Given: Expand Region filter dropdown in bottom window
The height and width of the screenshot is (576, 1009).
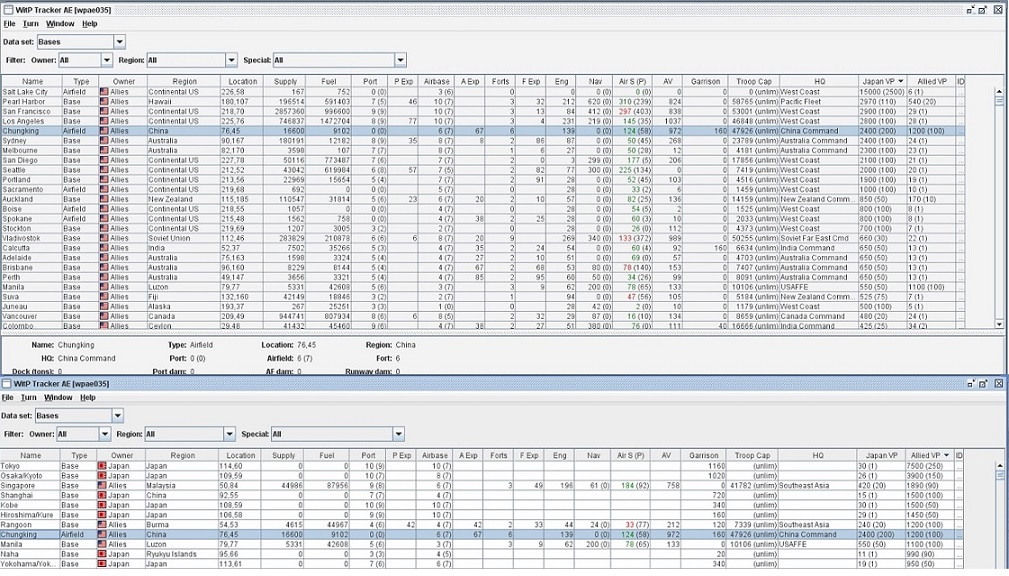Looking at the screenshot, I should coord(230,434).
